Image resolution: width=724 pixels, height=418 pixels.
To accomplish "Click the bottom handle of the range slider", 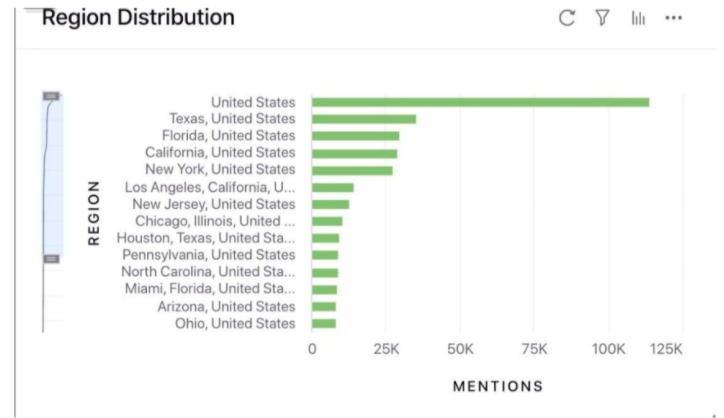I will [x=52, y=258].
